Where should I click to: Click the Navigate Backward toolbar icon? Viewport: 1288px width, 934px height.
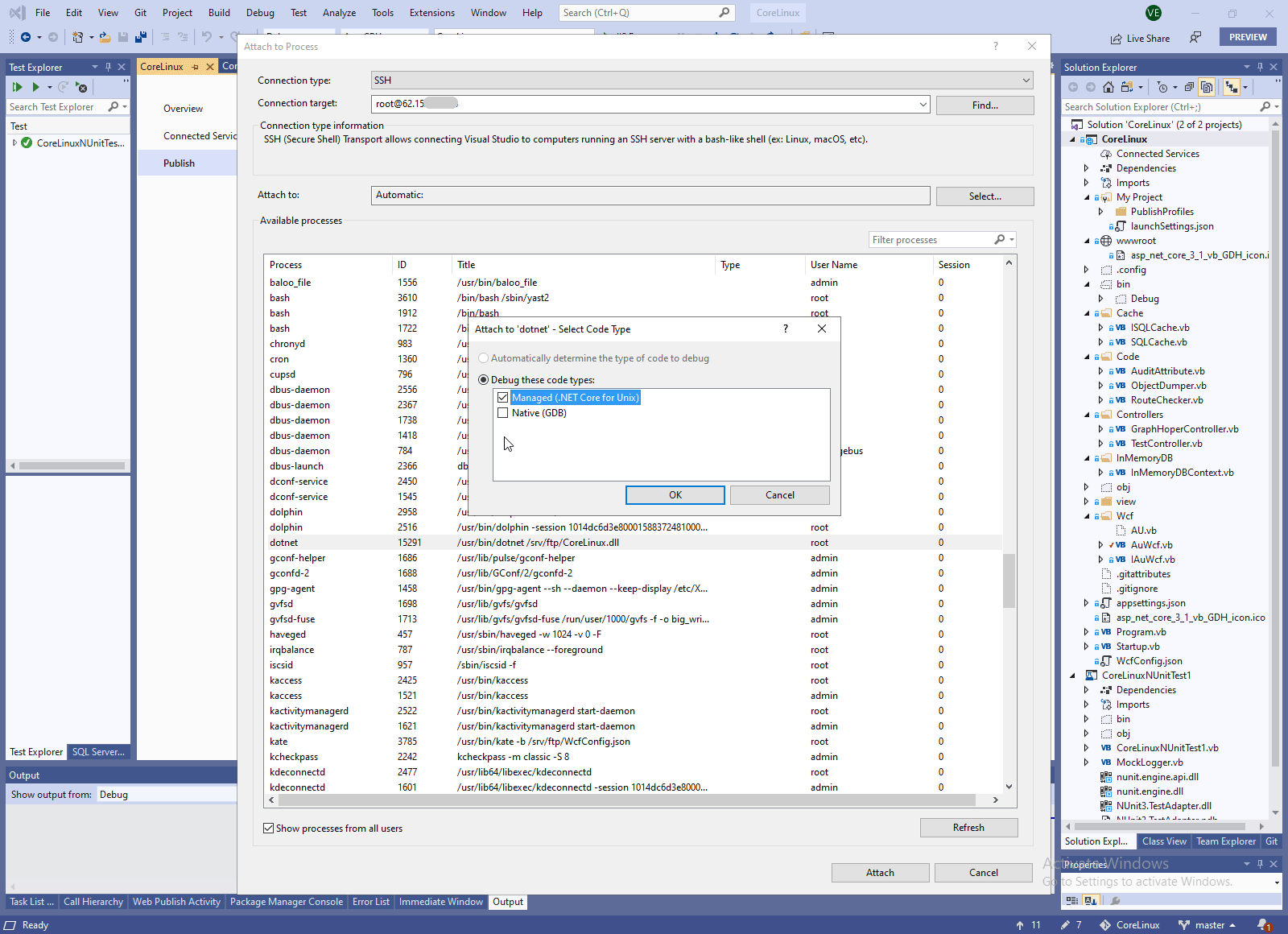26,37
